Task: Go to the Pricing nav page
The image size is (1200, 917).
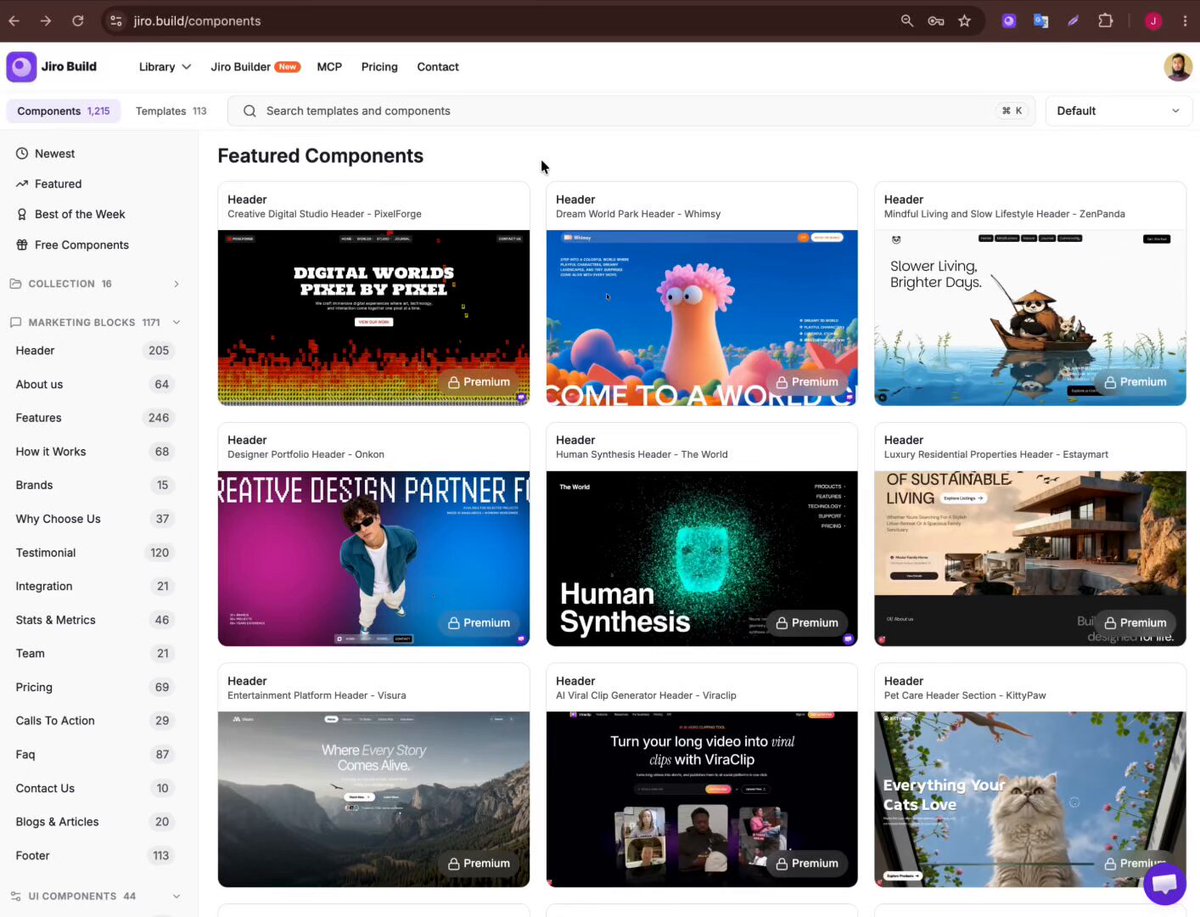Action: coord(379,67)
